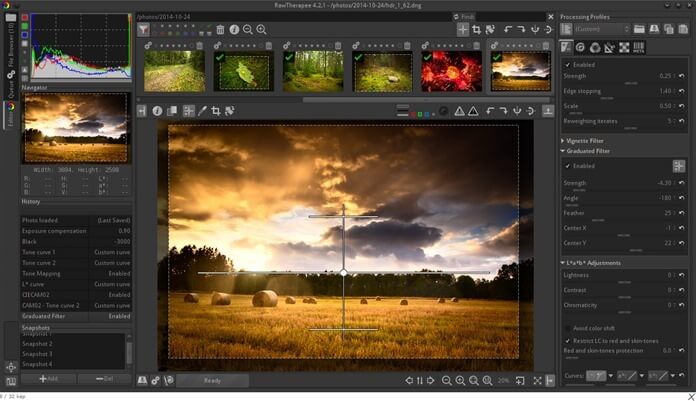This screenshot has width=696, height=401.
Task: Rotate image left in editor toolbar
Action: point(490,111)
